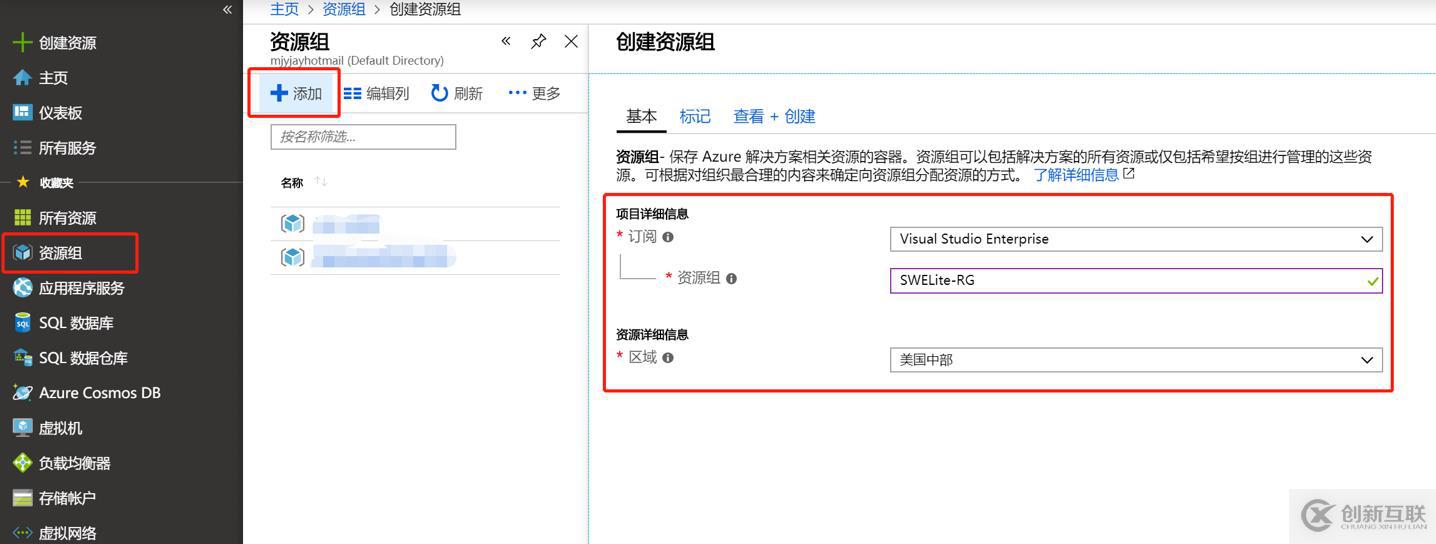
Task: Switch to the 标记 tab
Action: click(x=695, y=116)
